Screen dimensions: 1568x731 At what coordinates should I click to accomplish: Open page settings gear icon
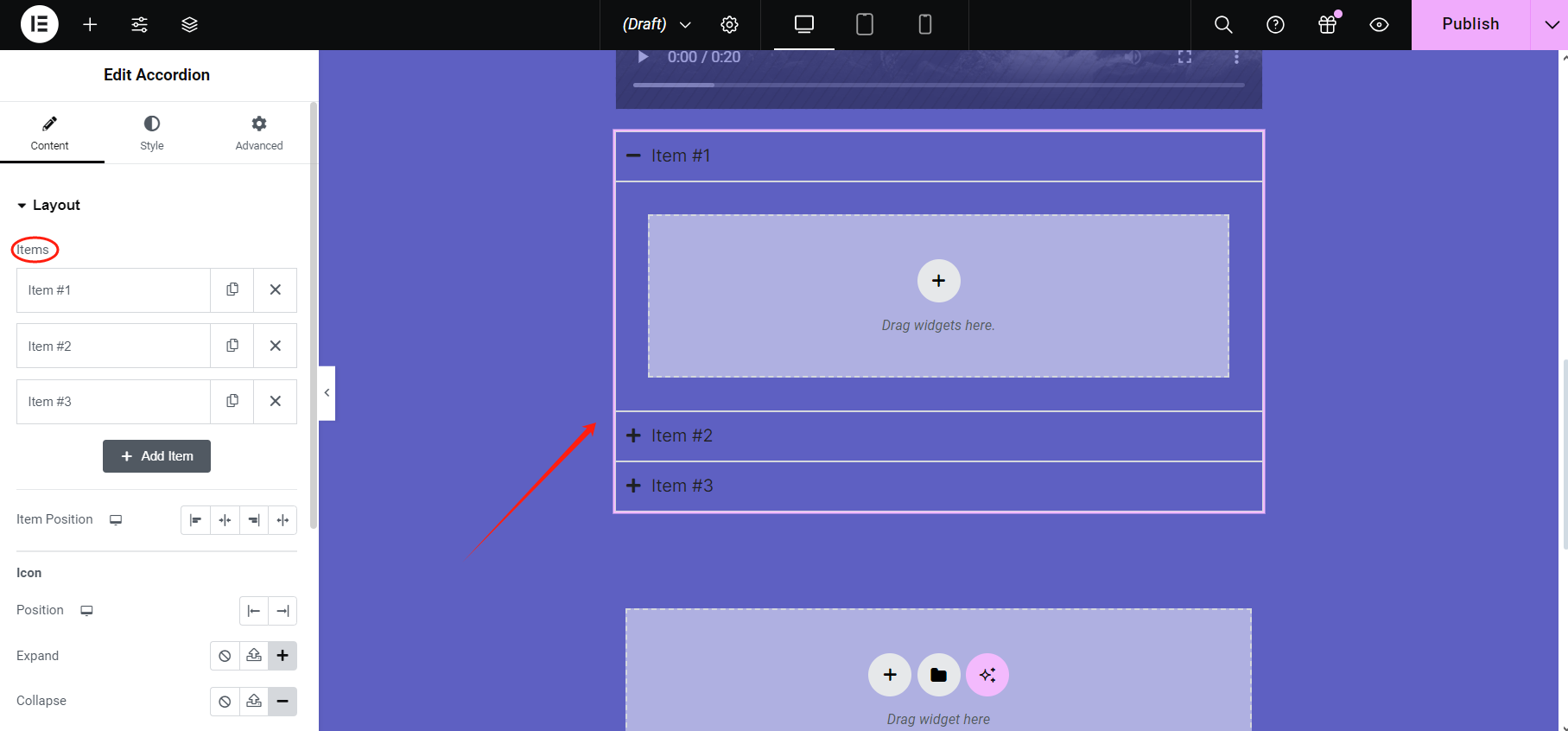[729, 24]
